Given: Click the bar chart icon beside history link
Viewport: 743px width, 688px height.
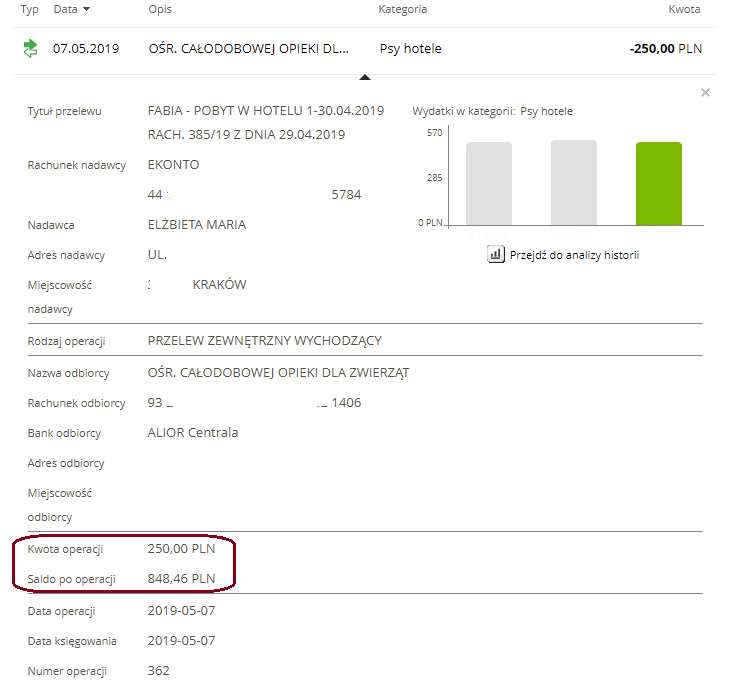Looking at the screenshot, I should pos(495,255).
